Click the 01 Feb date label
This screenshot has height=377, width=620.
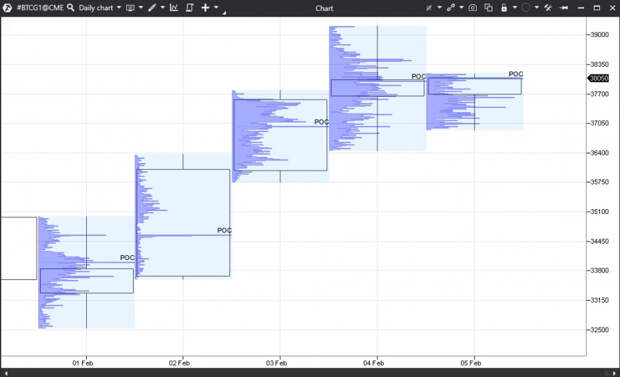click(83, 363)
